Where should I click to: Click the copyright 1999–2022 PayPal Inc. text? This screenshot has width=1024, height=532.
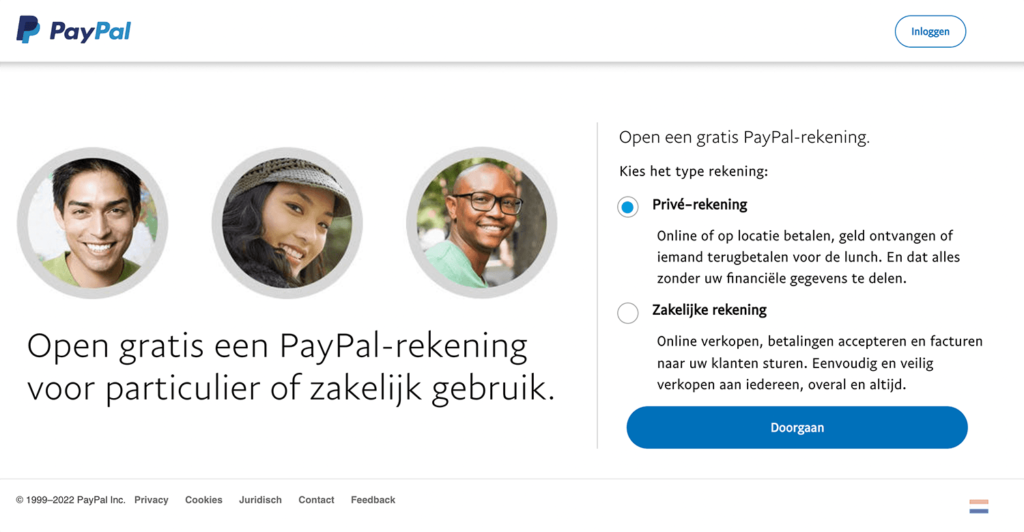pyautogui.click(x=70, y=500)
